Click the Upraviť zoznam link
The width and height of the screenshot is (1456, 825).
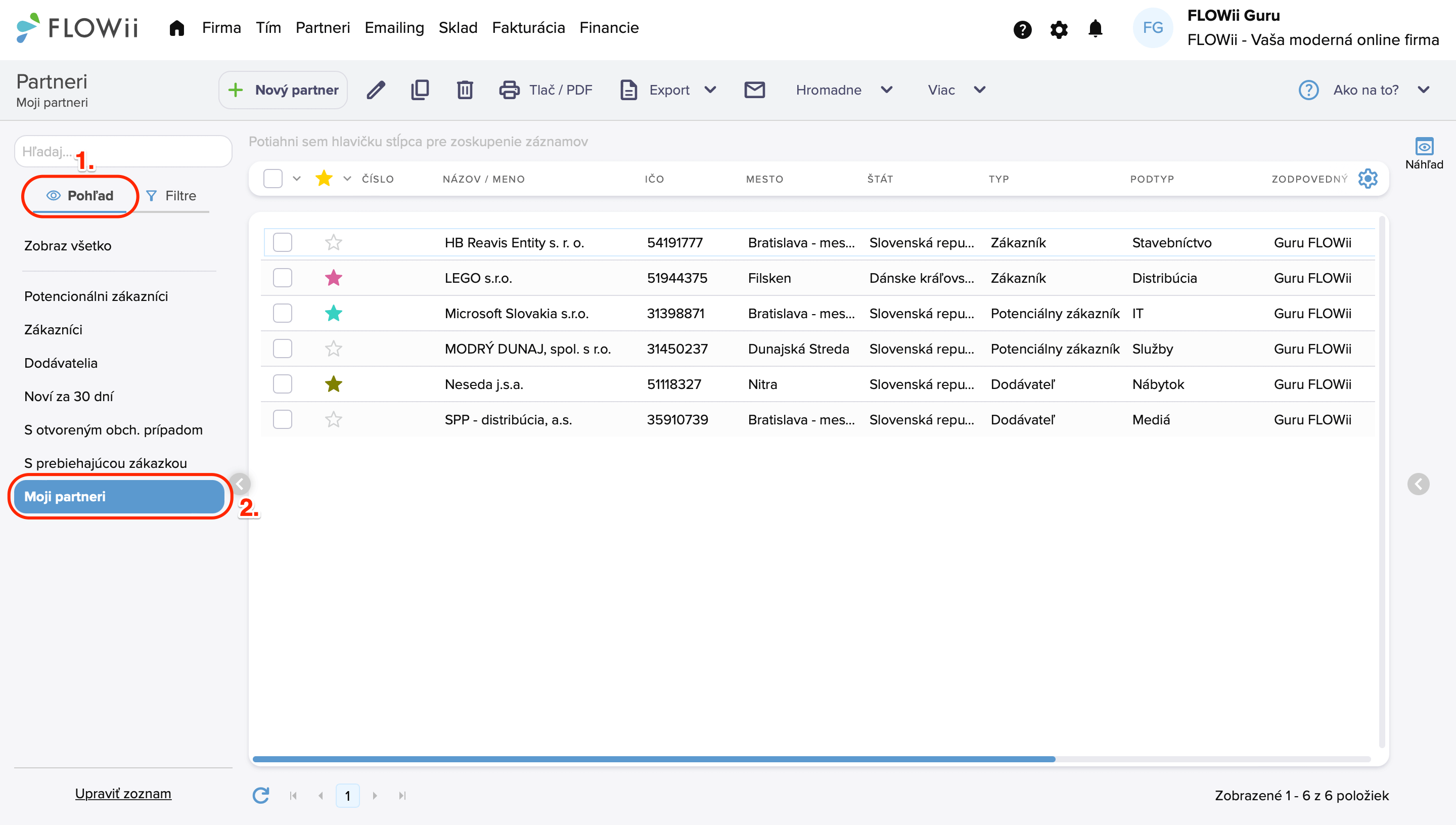pos(123,794)
